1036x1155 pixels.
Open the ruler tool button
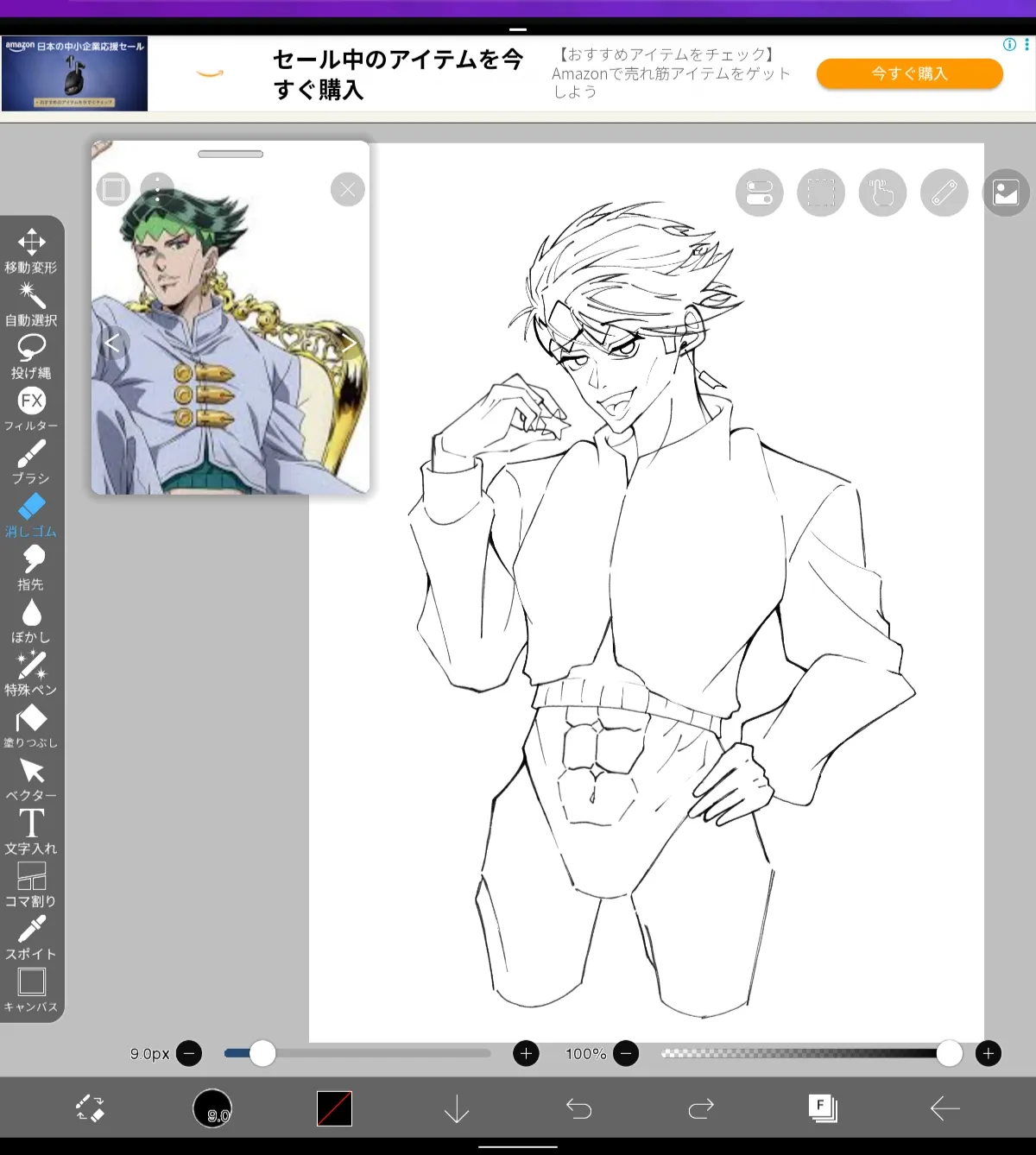point(944,192)
